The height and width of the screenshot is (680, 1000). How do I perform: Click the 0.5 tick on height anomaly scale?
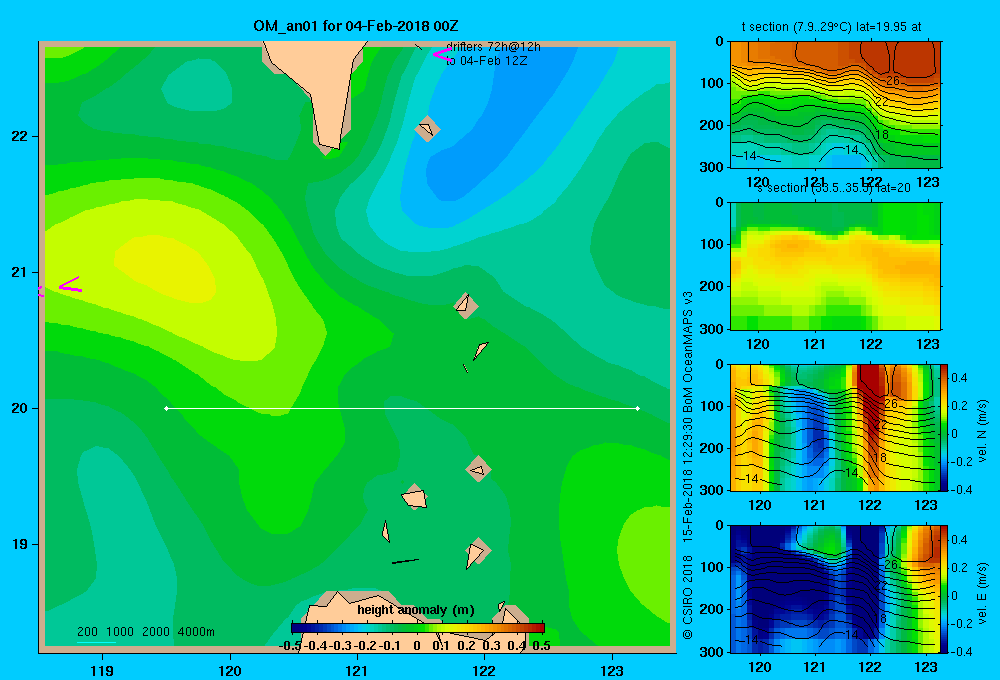coord(541,646)
